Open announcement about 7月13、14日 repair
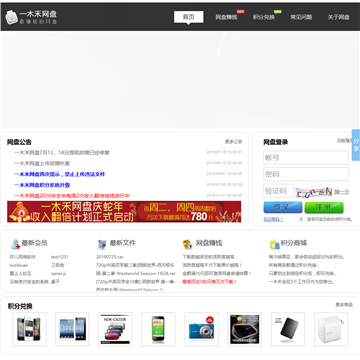This screenshot has height=360, width=360. tap(62, 153)
